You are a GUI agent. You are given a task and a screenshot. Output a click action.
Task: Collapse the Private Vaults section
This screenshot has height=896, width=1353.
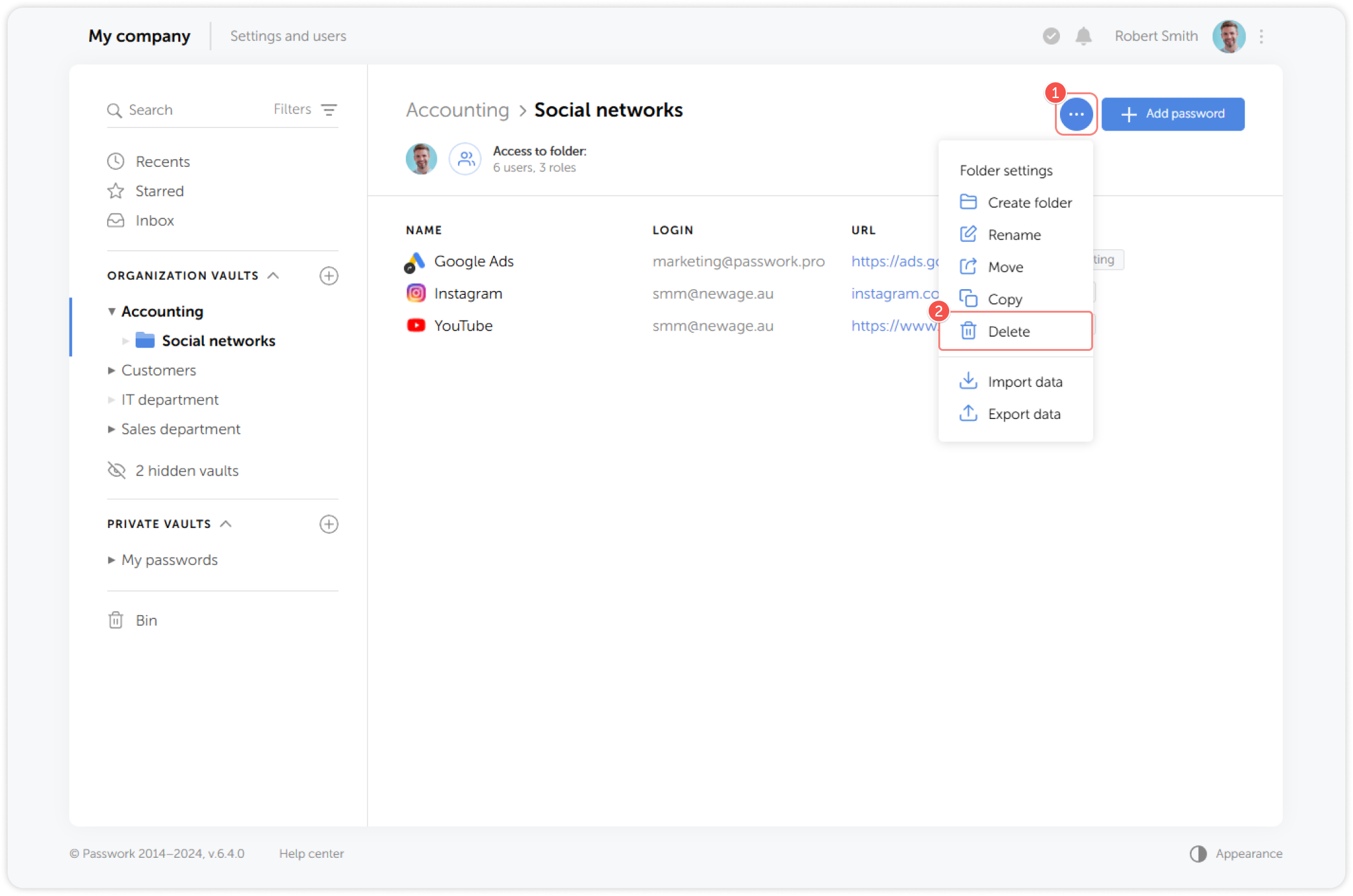[x=226, y=523]
